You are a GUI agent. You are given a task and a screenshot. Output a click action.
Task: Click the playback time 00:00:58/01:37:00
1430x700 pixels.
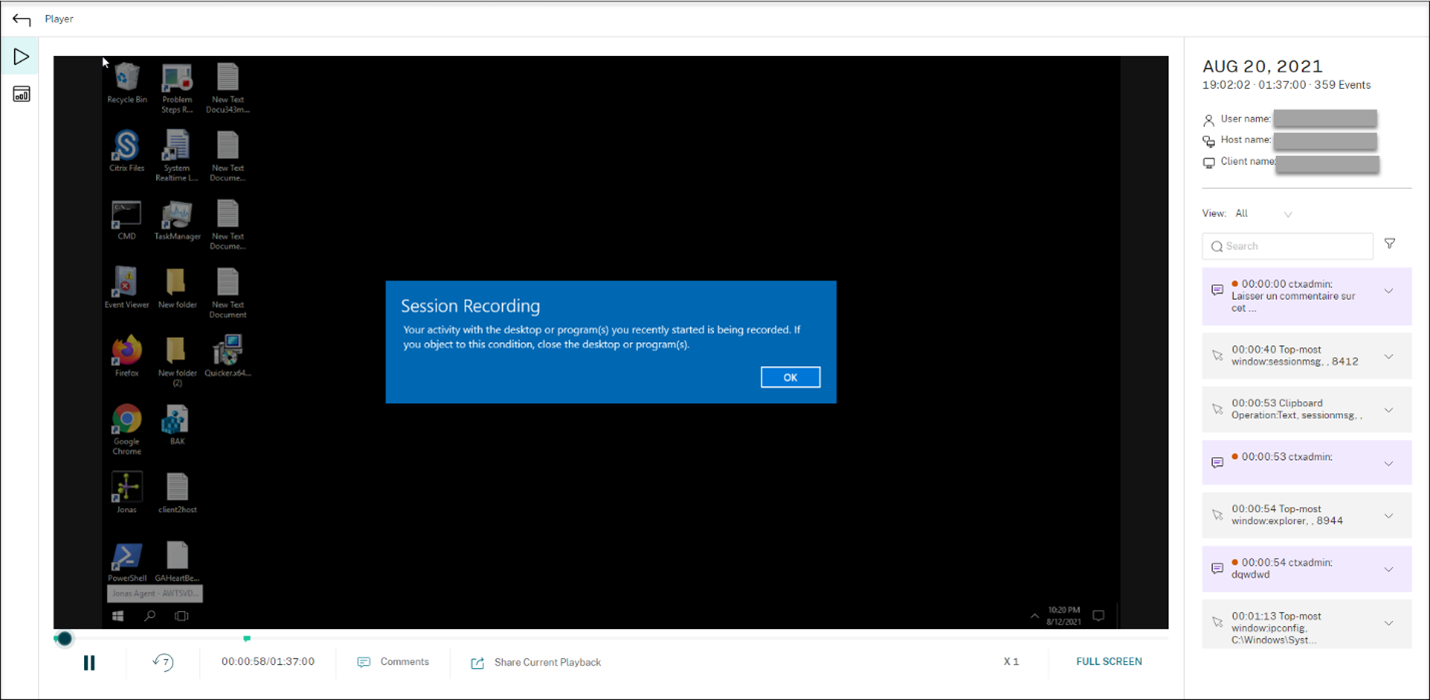pyautogui.click(x=268, y=662)
